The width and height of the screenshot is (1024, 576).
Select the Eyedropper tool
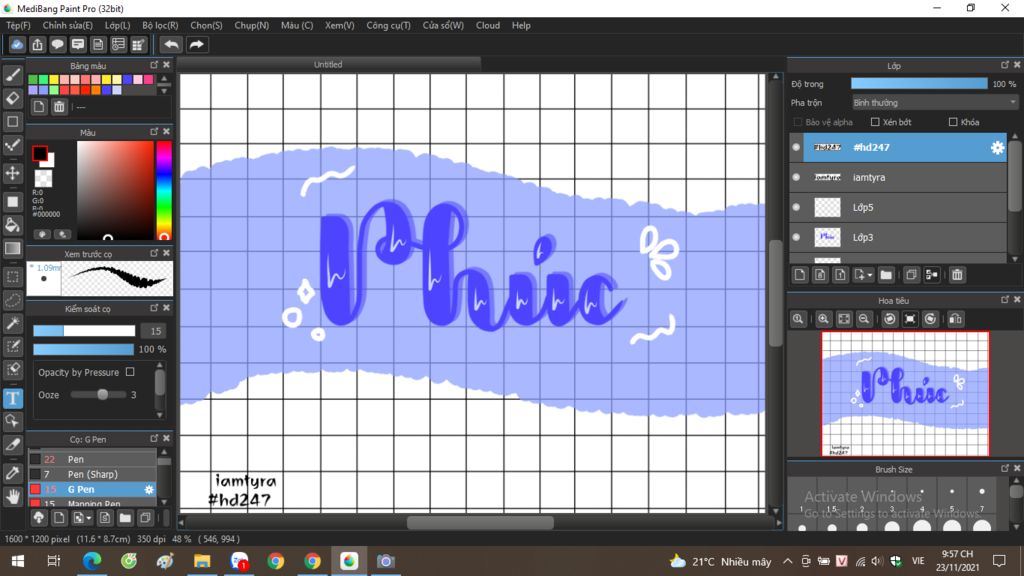click(x=12, y=473)
